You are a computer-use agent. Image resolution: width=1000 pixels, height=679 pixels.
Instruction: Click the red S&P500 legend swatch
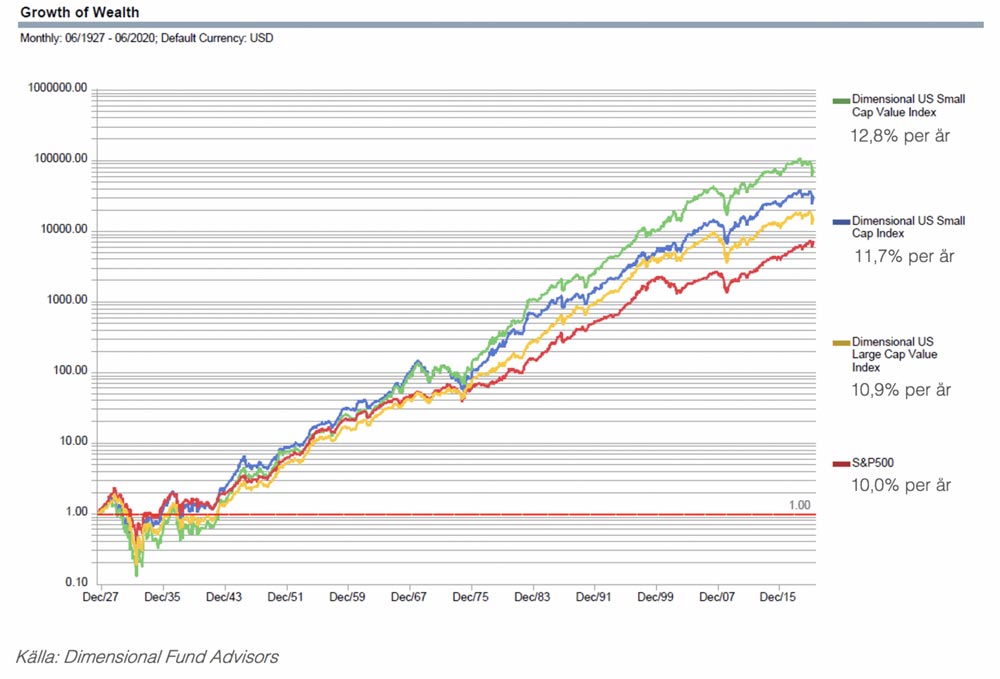[841, 464]
